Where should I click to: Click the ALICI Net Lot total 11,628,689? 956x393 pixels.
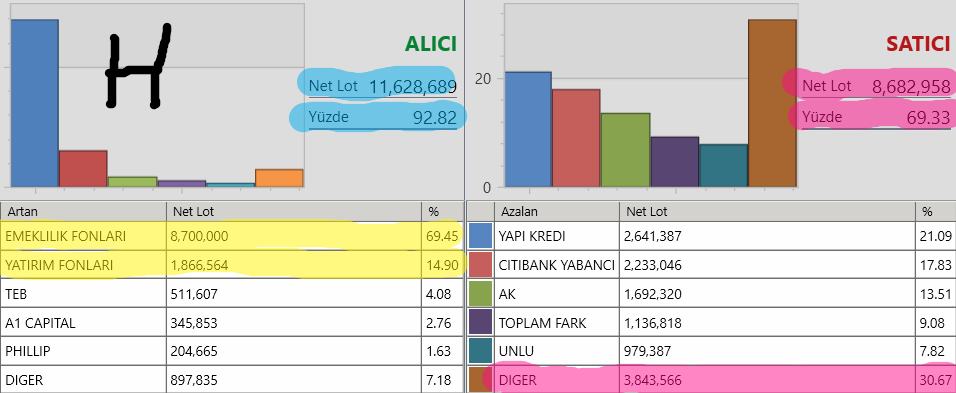pos(412,87)
